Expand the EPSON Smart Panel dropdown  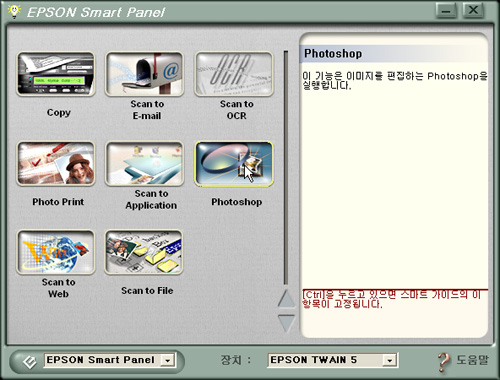click(168, 360)
